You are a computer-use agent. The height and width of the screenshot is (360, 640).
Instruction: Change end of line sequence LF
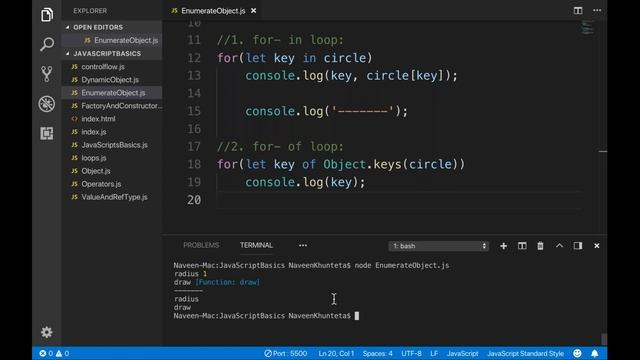tap(434, 353)
